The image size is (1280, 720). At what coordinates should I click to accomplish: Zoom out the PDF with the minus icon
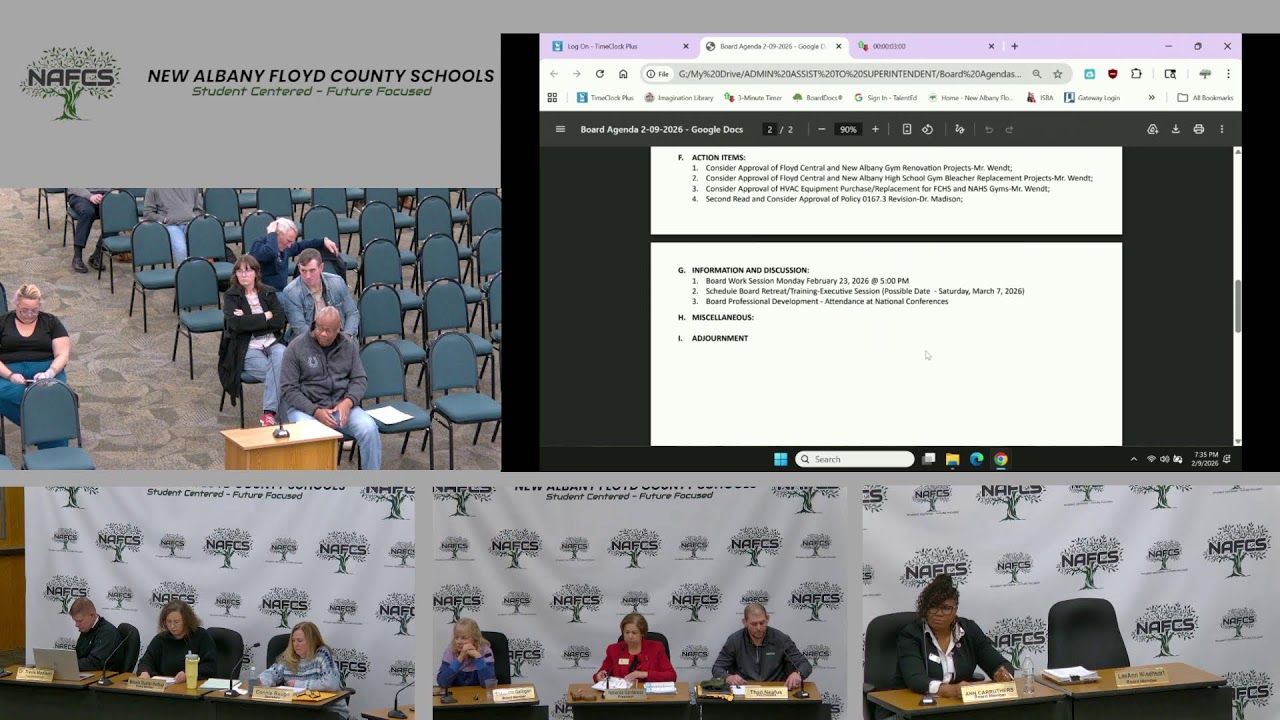[x=822, y=129]
